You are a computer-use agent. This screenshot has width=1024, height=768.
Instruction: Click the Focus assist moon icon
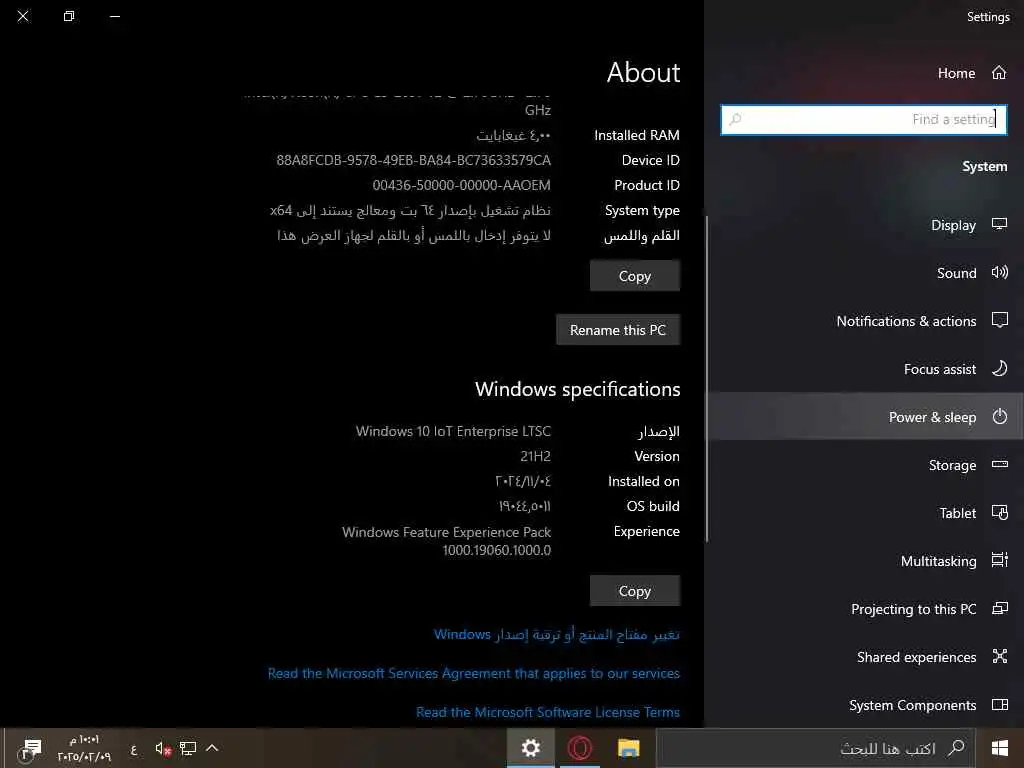[x=999, y=368]
